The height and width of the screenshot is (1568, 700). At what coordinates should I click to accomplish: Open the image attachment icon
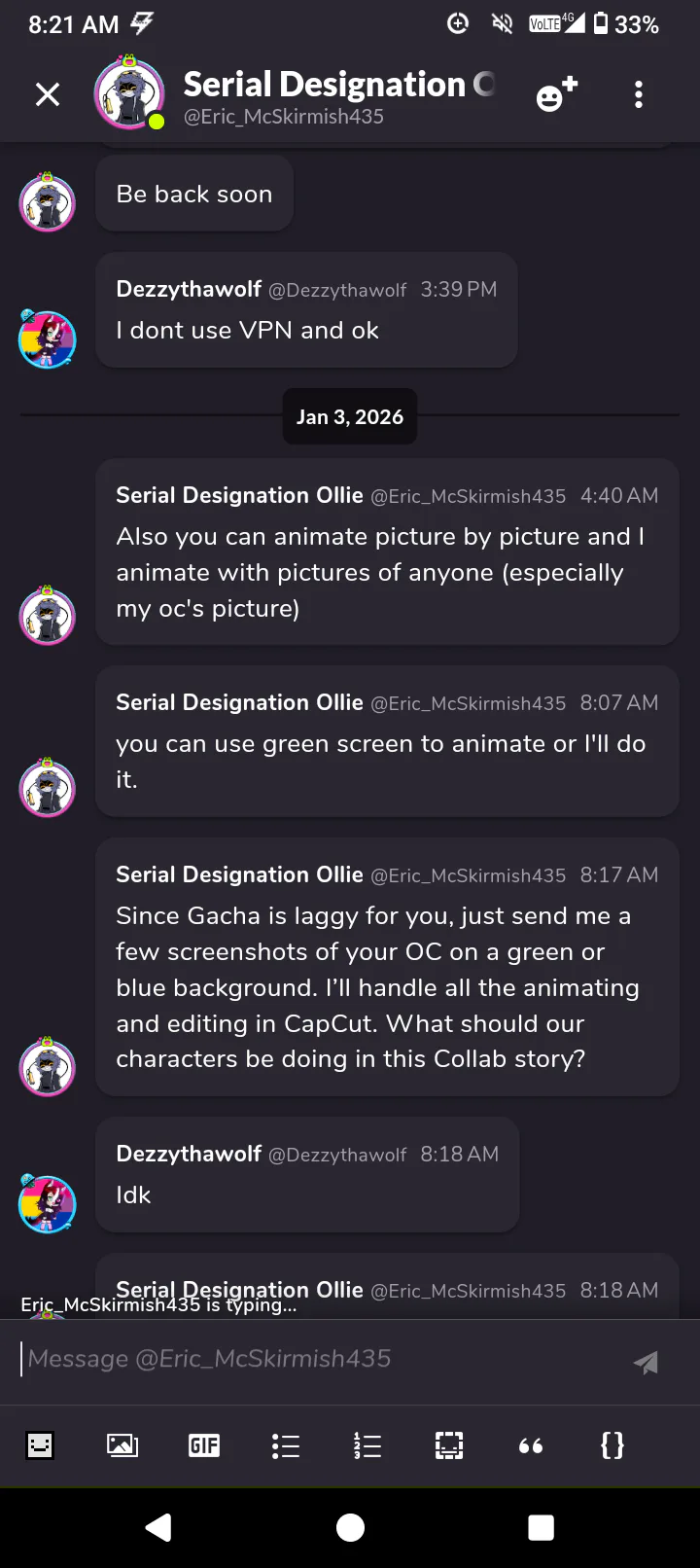click(x=122, y=1445)
